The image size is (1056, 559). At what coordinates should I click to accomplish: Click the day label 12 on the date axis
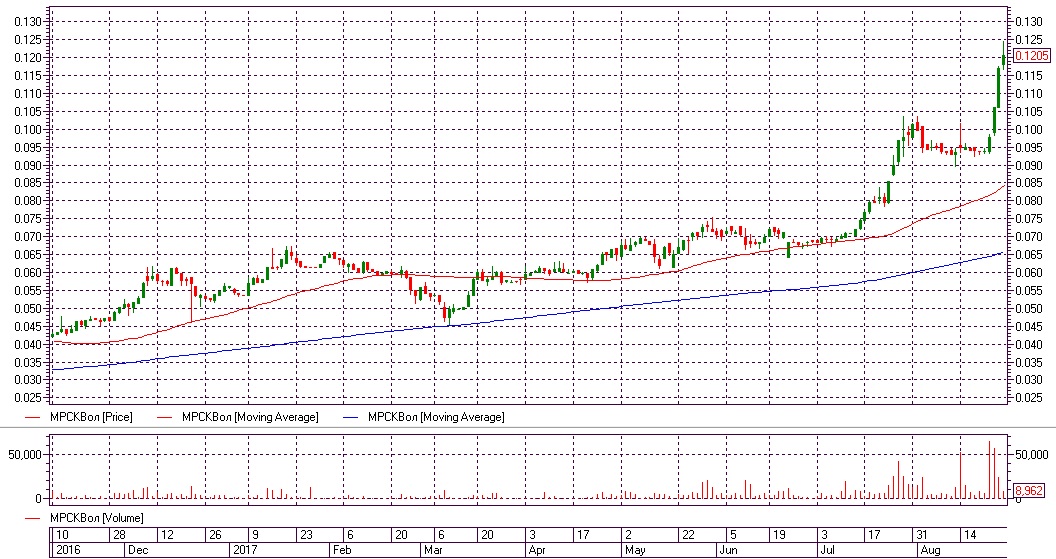click(x=167, y=535)
